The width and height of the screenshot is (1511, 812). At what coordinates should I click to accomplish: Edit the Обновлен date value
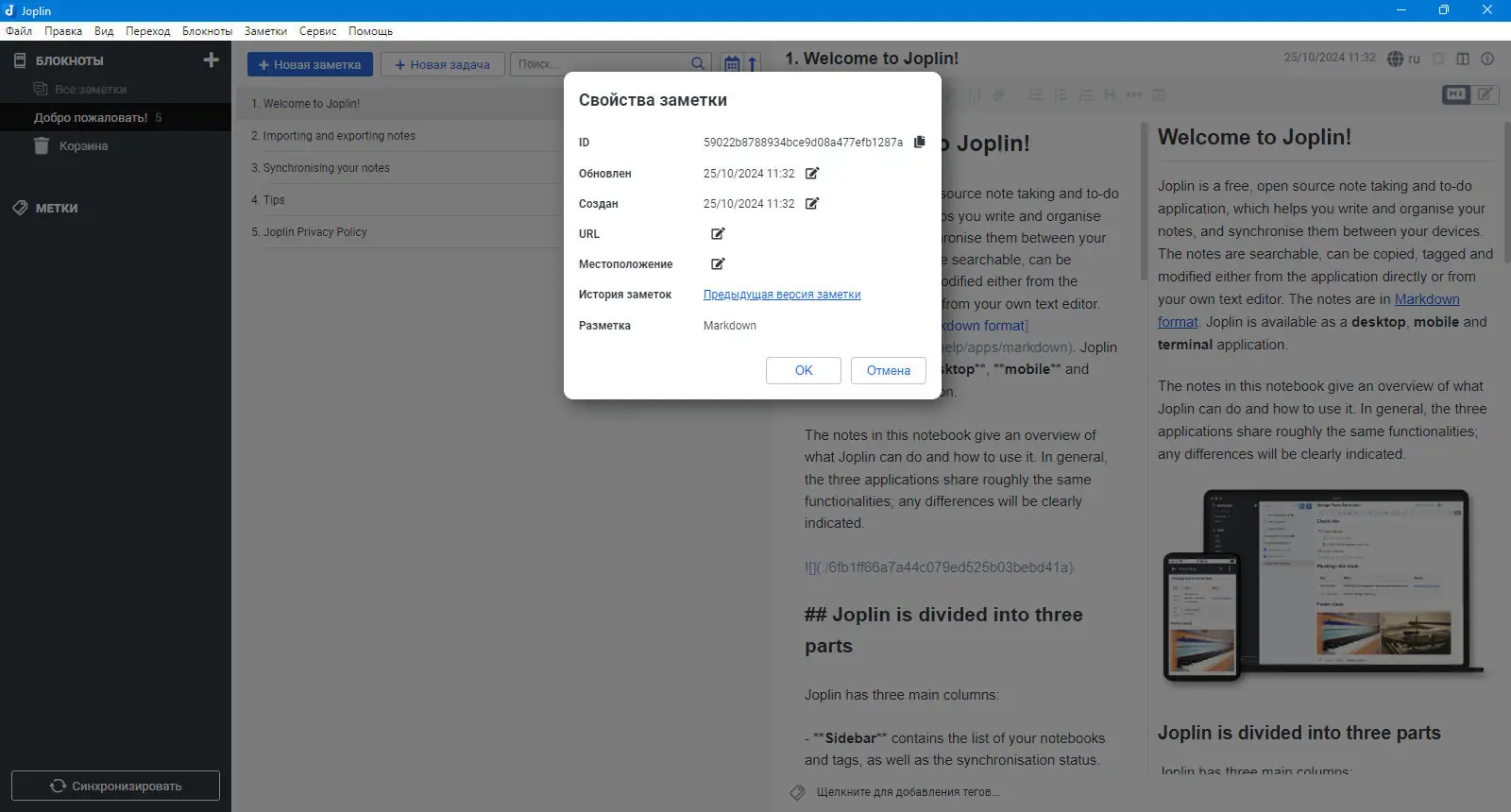[812, 174]
